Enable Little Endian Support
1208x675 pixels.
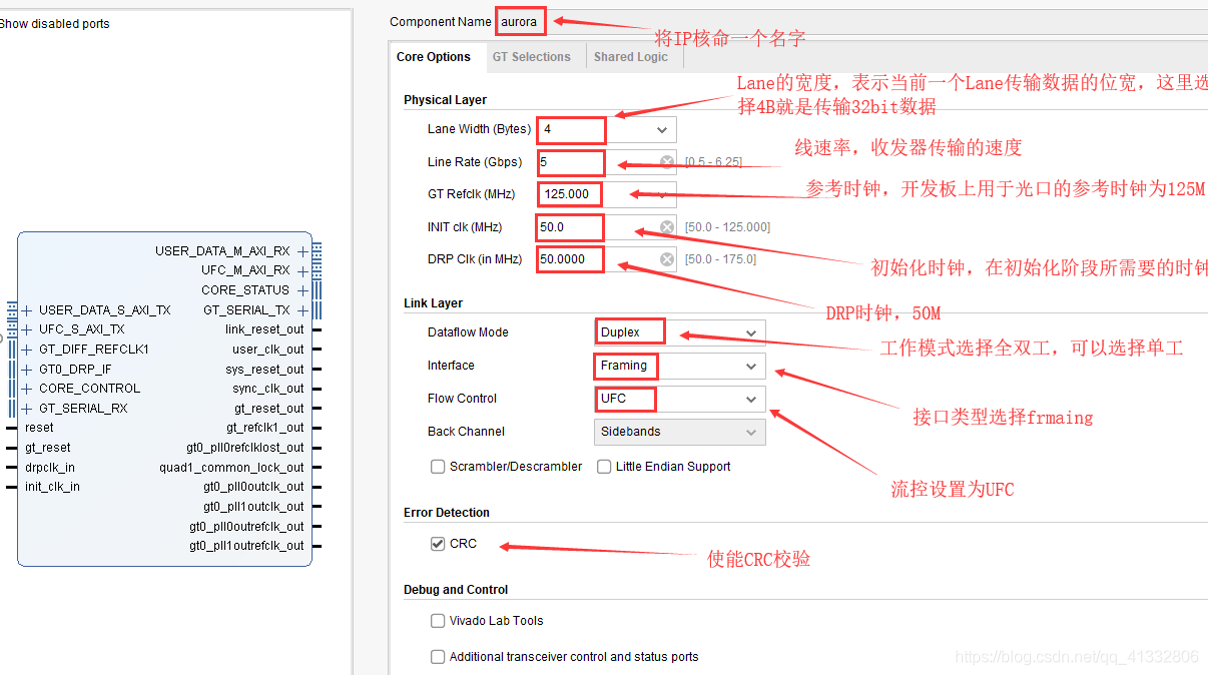coord(604,467)
